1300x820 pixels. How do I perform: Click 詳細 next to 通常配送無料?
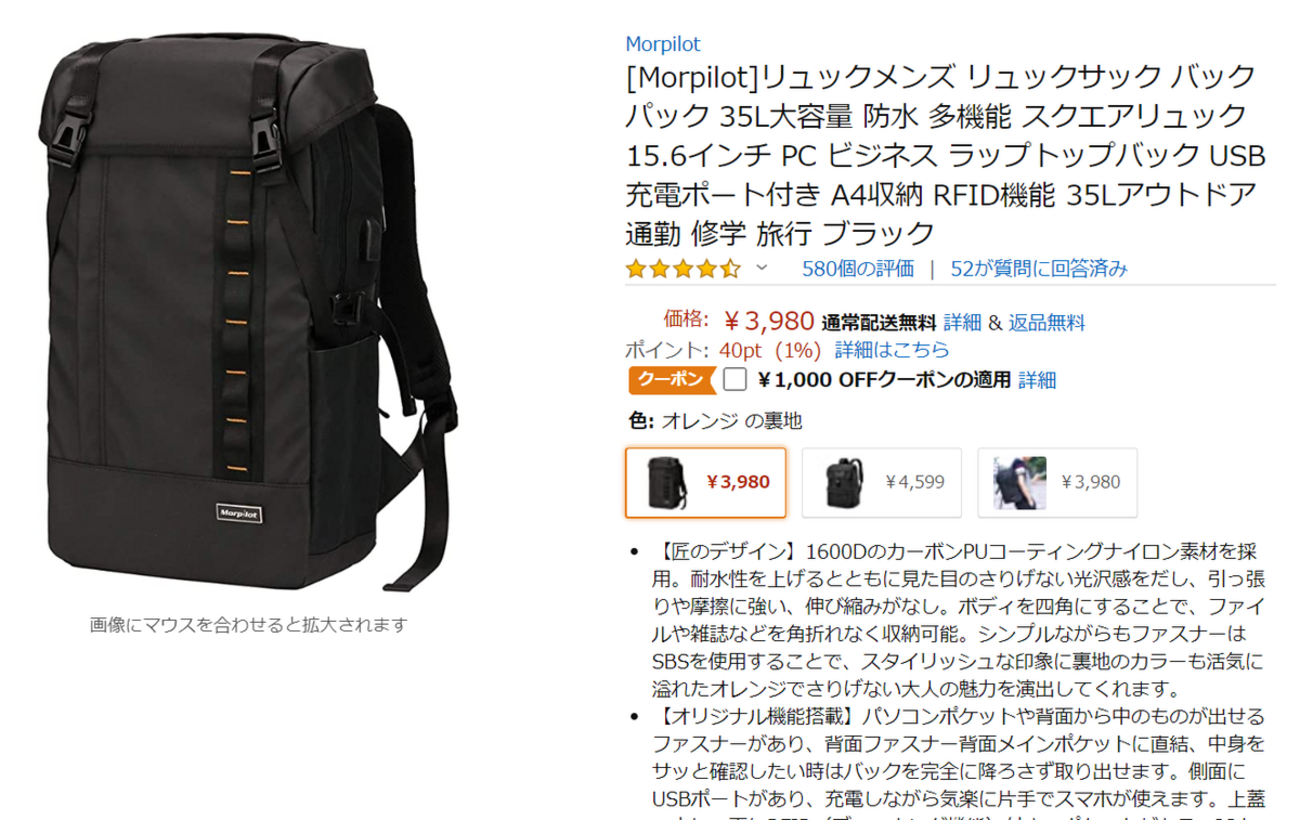click(x=963, y=323)
